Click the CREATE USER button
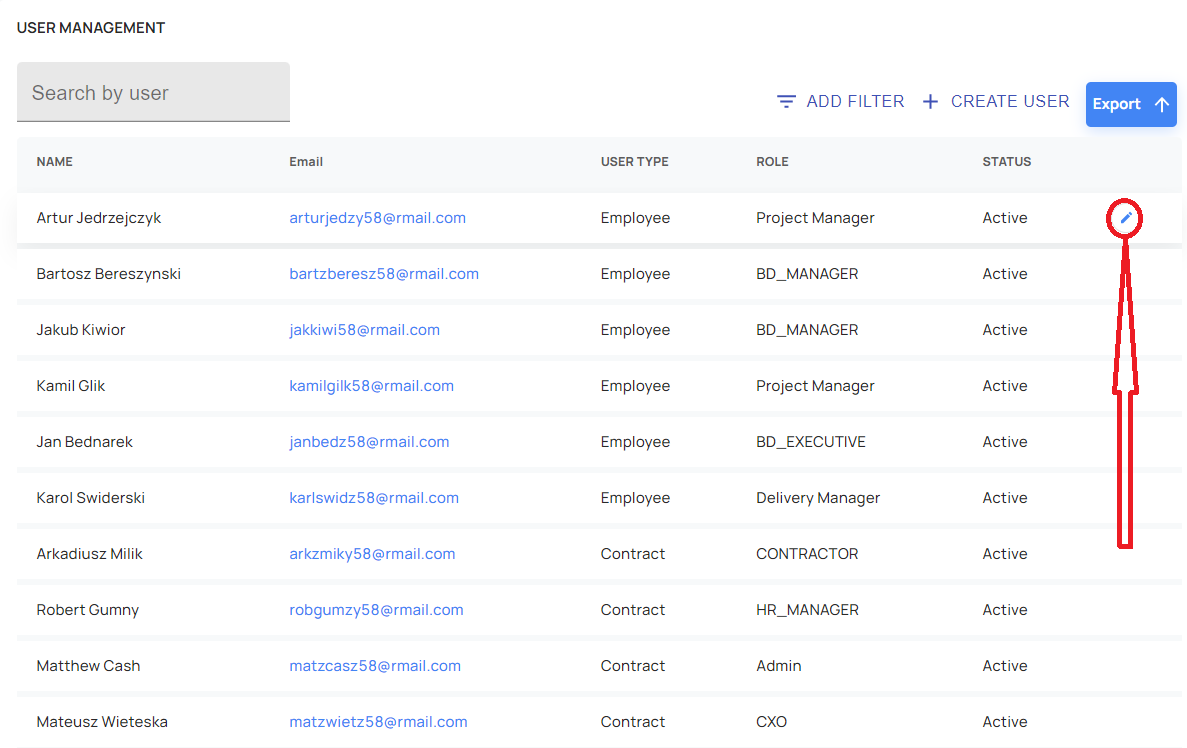 coord(996,101)
